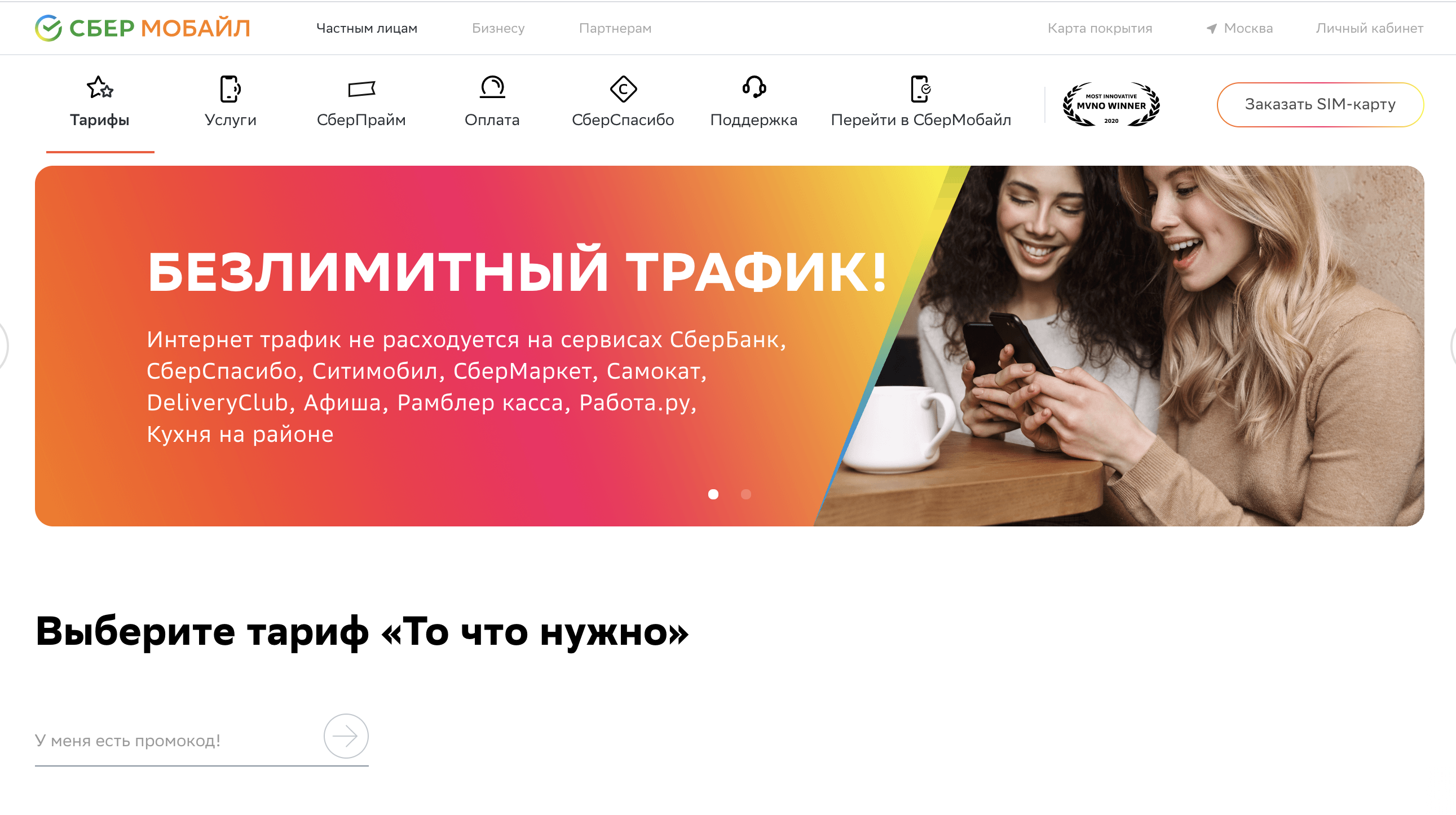The width and height of the screenshot is (1456, 815).
Task: Click the Сбер Мобайл logo
Action: pos(143,28)
